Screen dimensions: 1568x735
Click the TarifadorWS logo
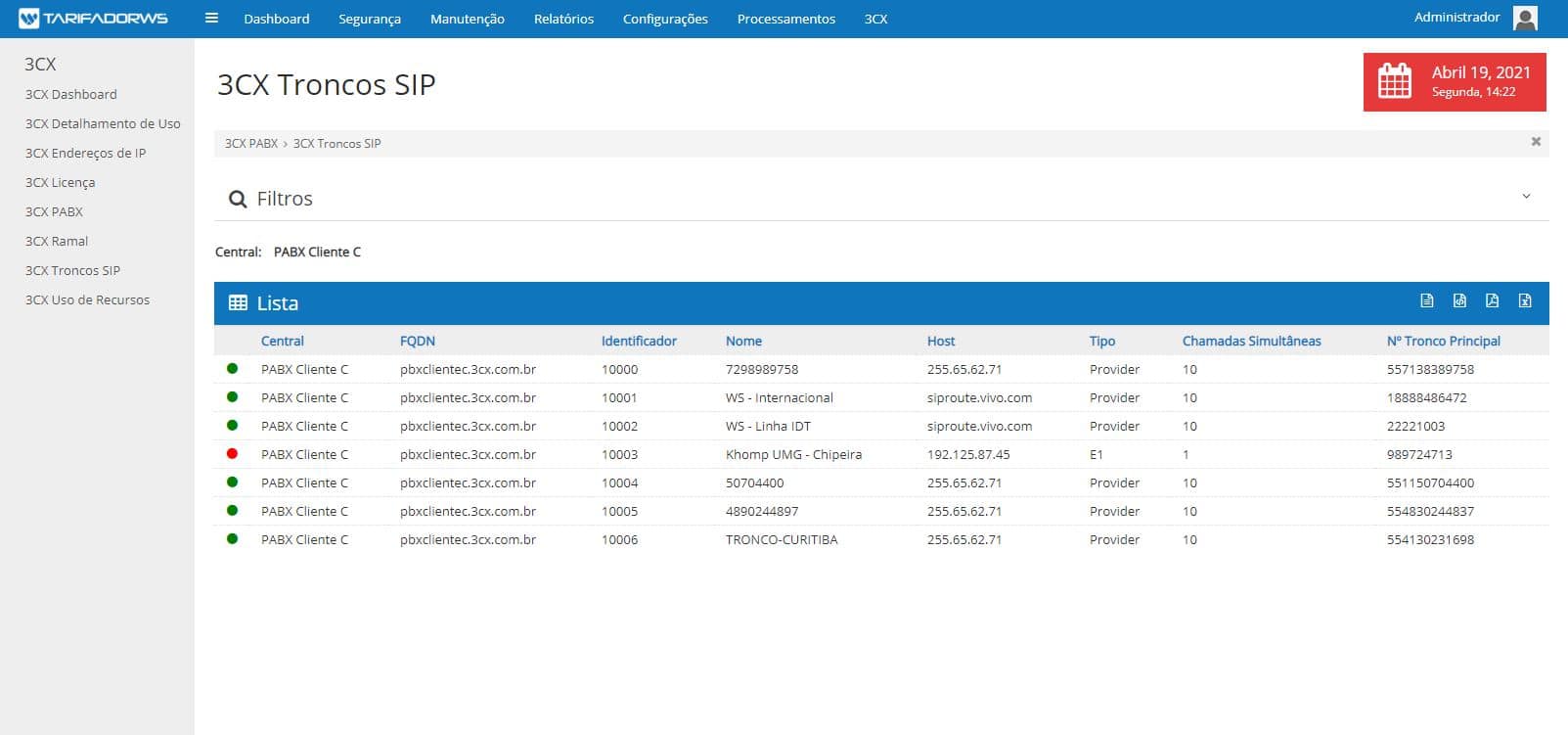[x=94, y=19]
